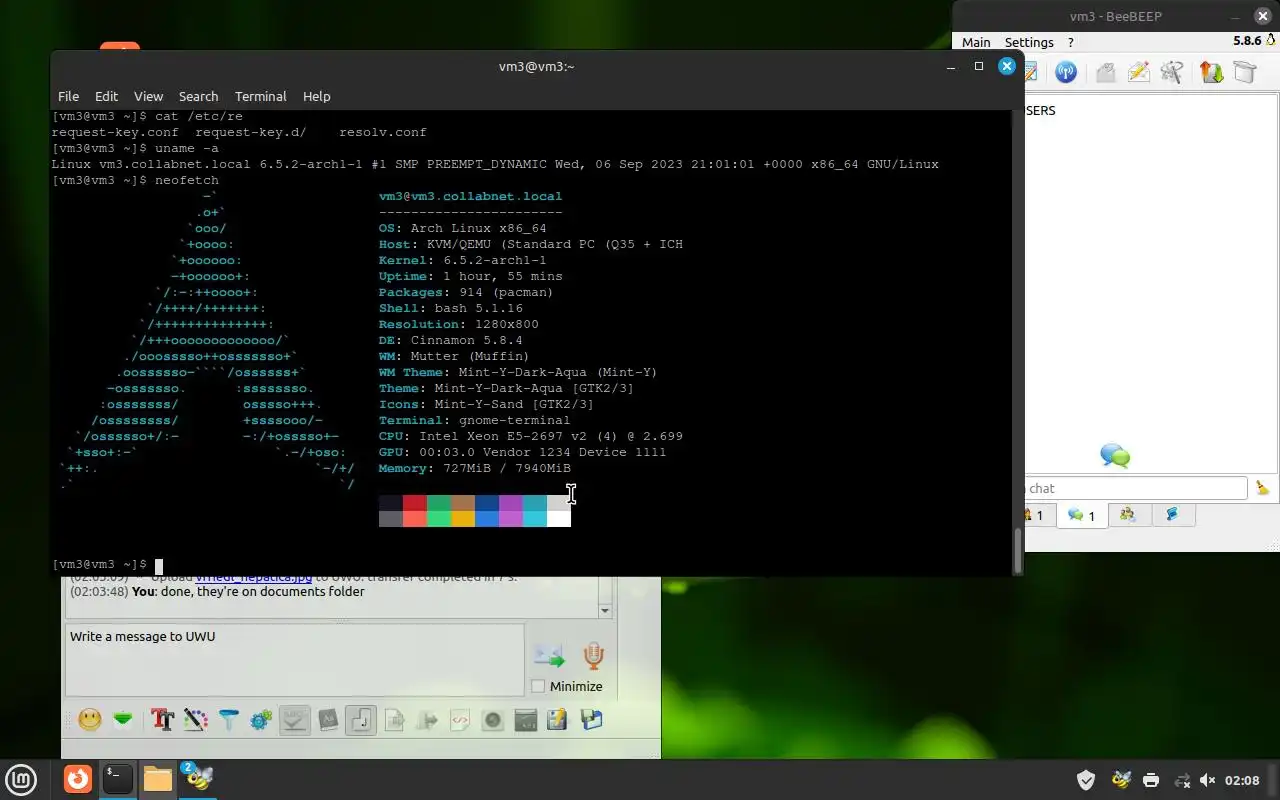Click the grayed envelope icon in BeeBEEP toolbar
Viewport: 1280px width, 800px height.
[1105, 72]
